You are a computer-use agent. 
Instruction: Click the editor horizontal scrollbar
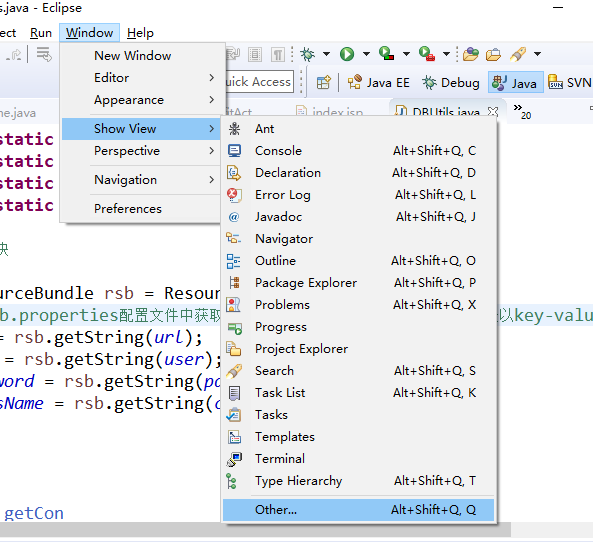tap(255, 529)
